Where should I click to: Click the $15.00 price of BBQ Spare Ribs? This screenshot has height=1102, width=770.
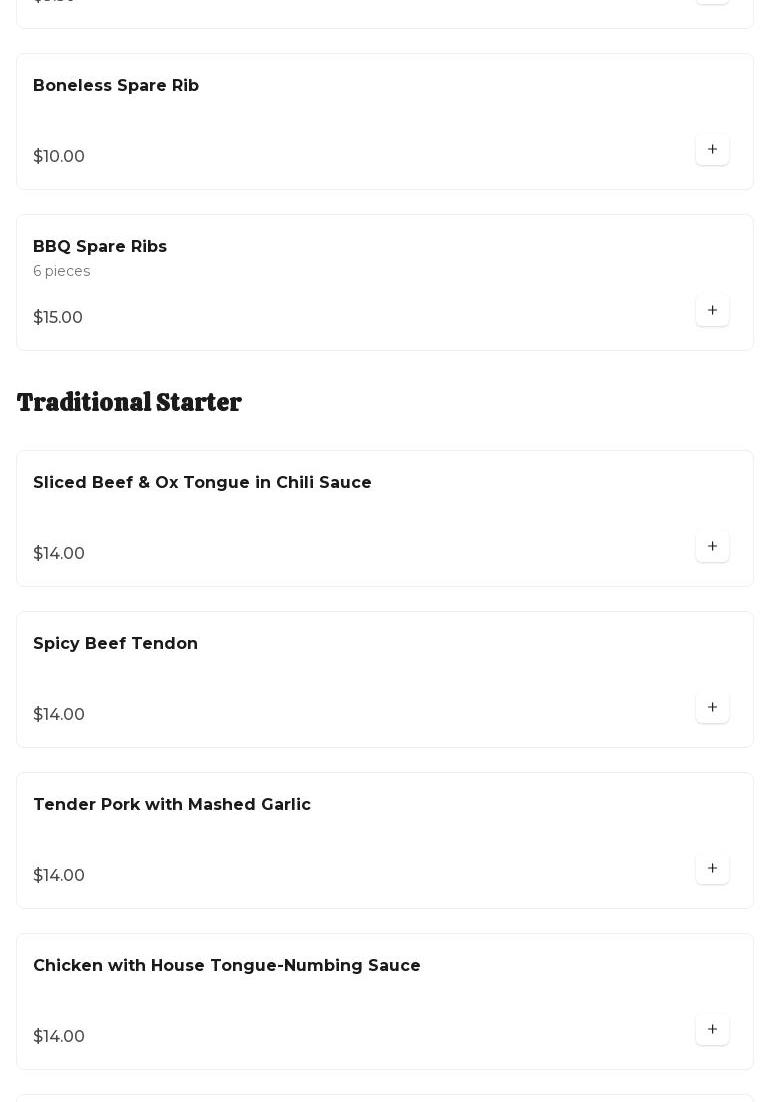pyautogui.click(x=58, y=318)
